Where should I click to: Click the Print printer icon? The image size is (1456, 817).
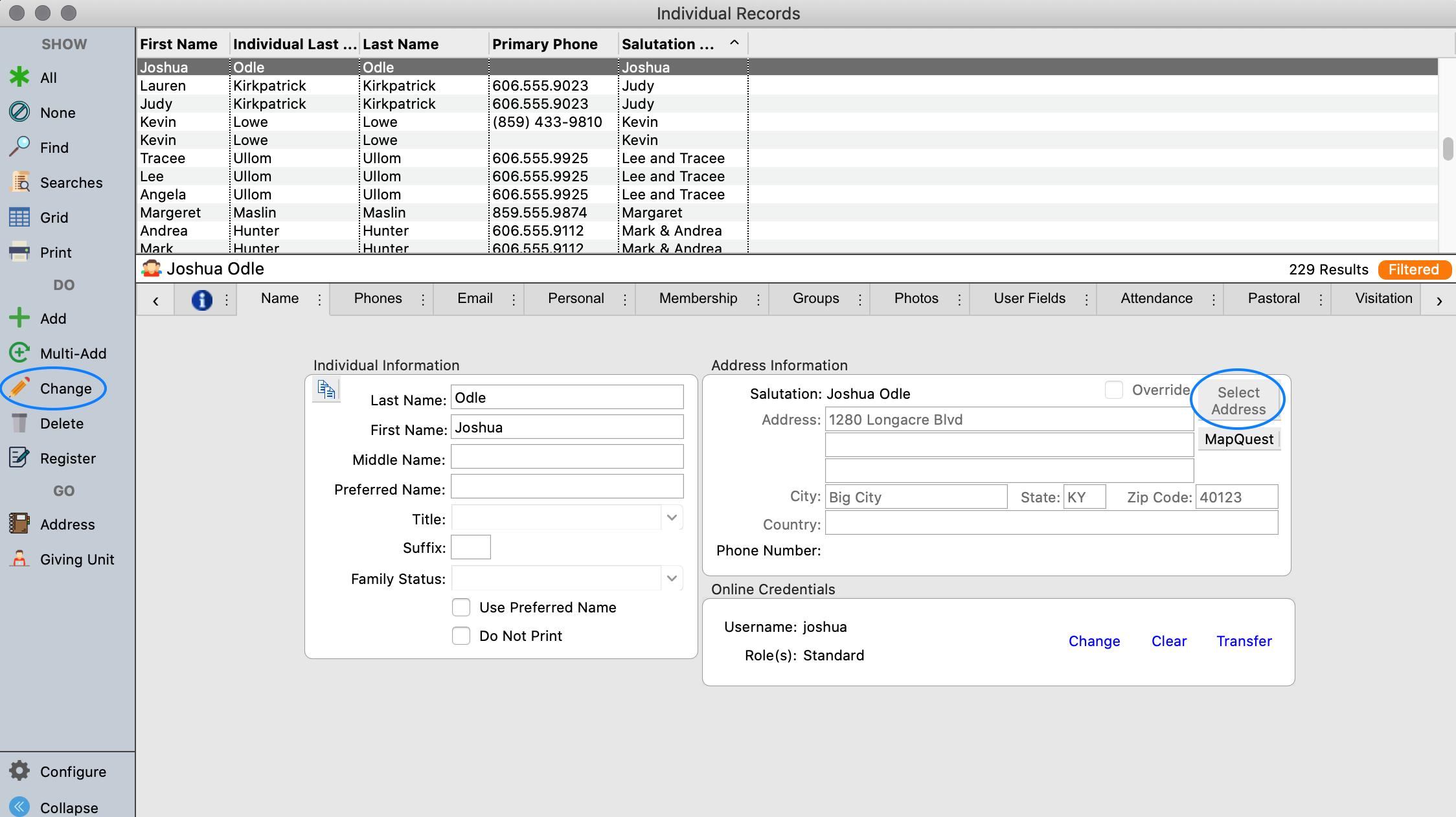[x=19, y=252]
